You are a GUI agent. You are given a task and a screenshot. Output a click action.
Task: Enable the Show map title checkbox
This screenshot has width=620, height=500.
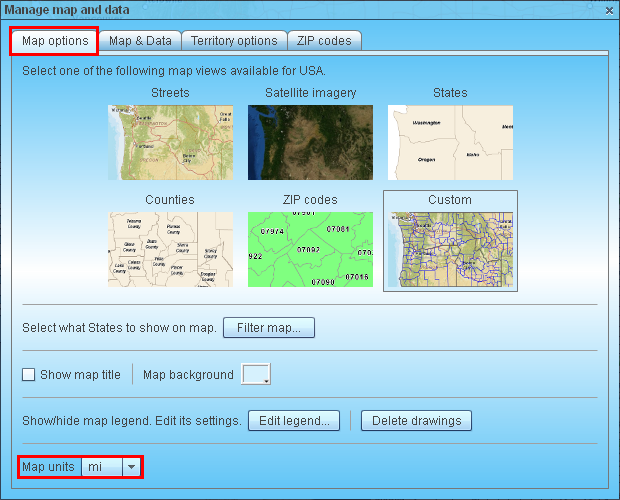28,374
